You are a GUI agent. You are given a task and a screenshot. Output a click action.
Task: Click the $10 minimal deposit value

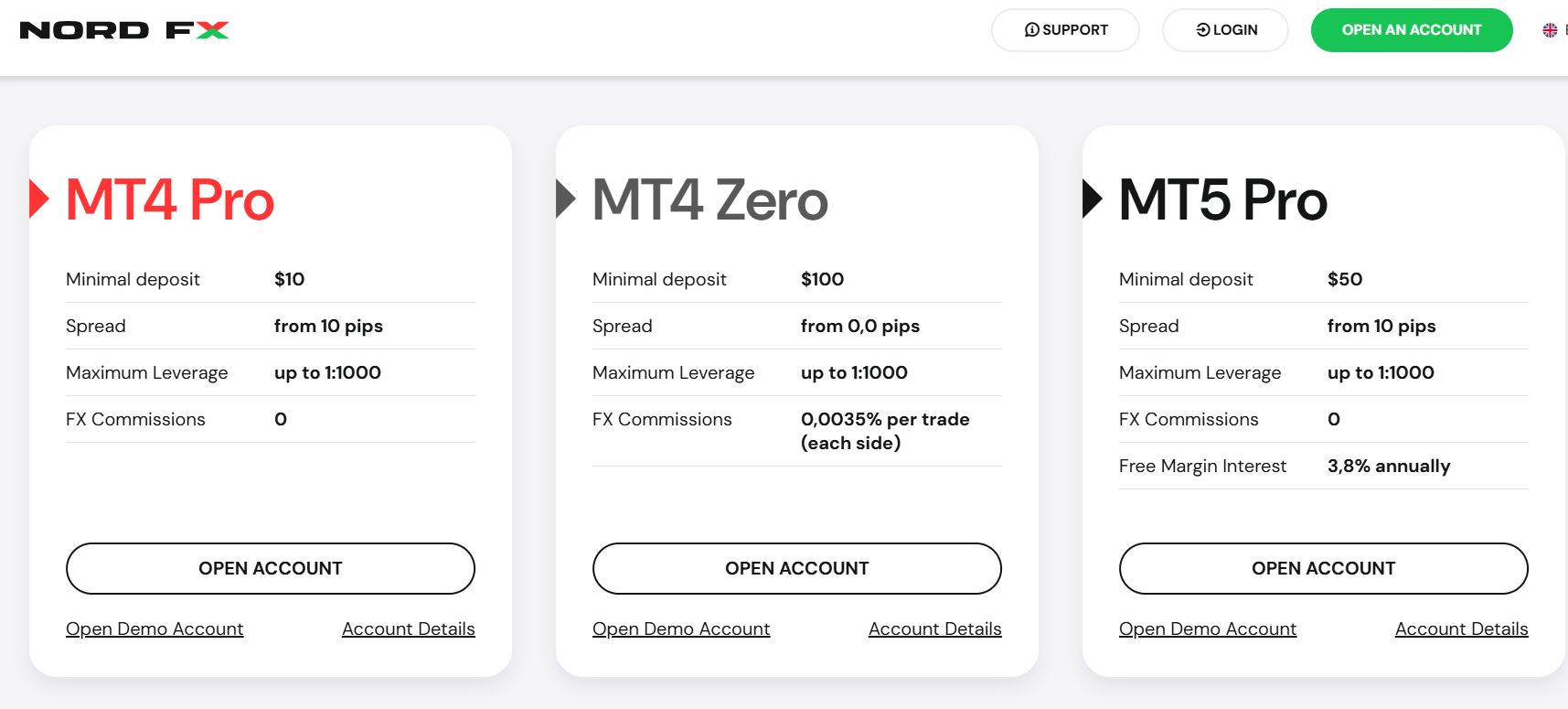tap(290, 279)
